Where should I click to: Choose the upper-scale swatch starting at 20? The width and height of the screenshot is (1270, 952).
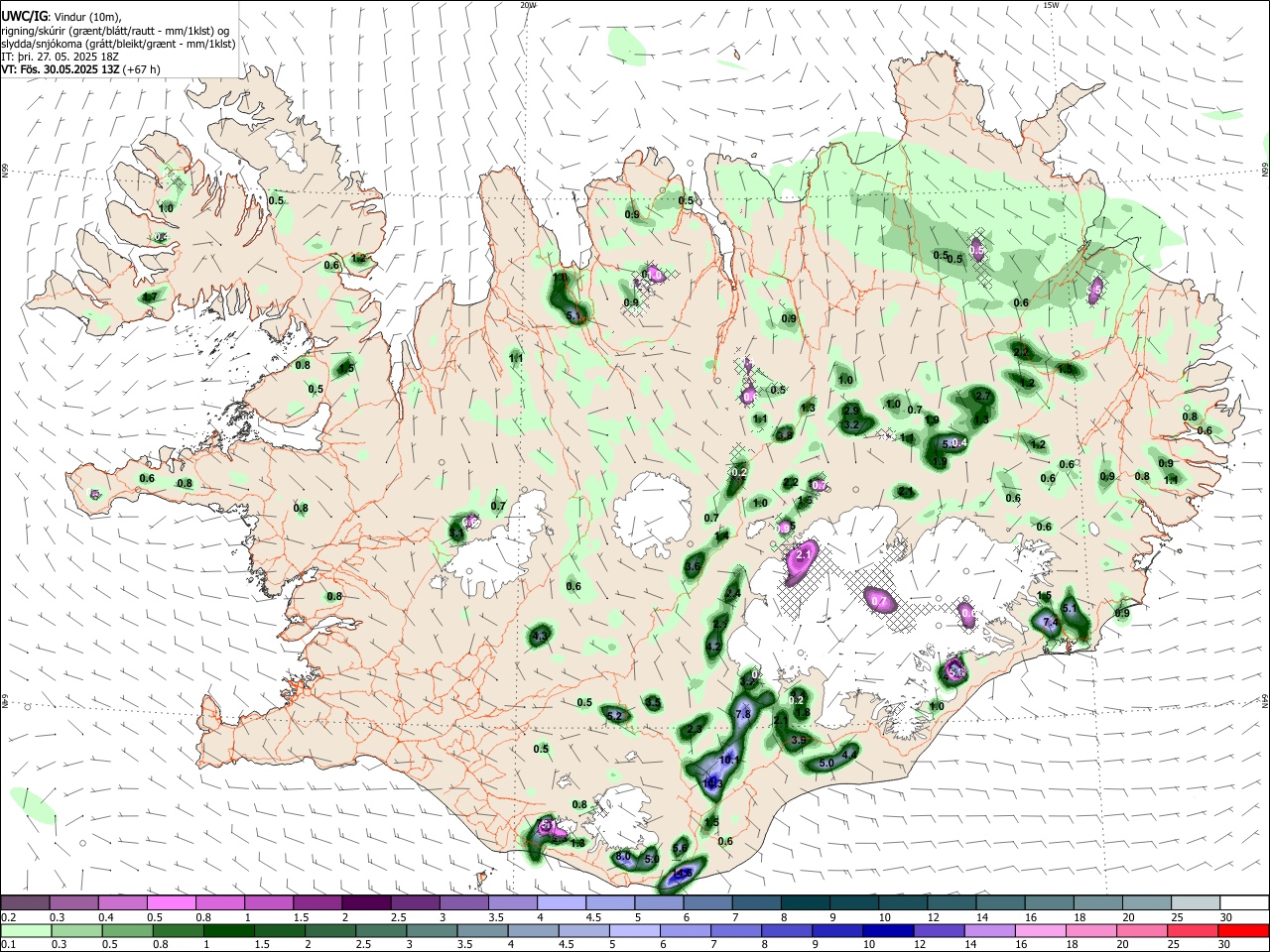coord(1146,902)
